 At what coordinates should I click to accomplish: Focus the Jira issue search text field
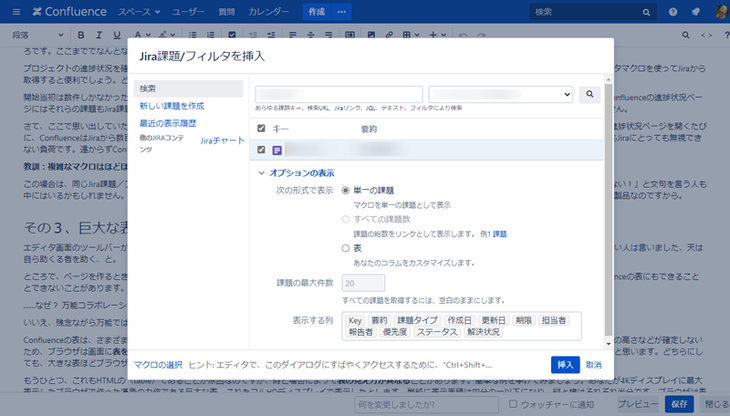[339, 94]
